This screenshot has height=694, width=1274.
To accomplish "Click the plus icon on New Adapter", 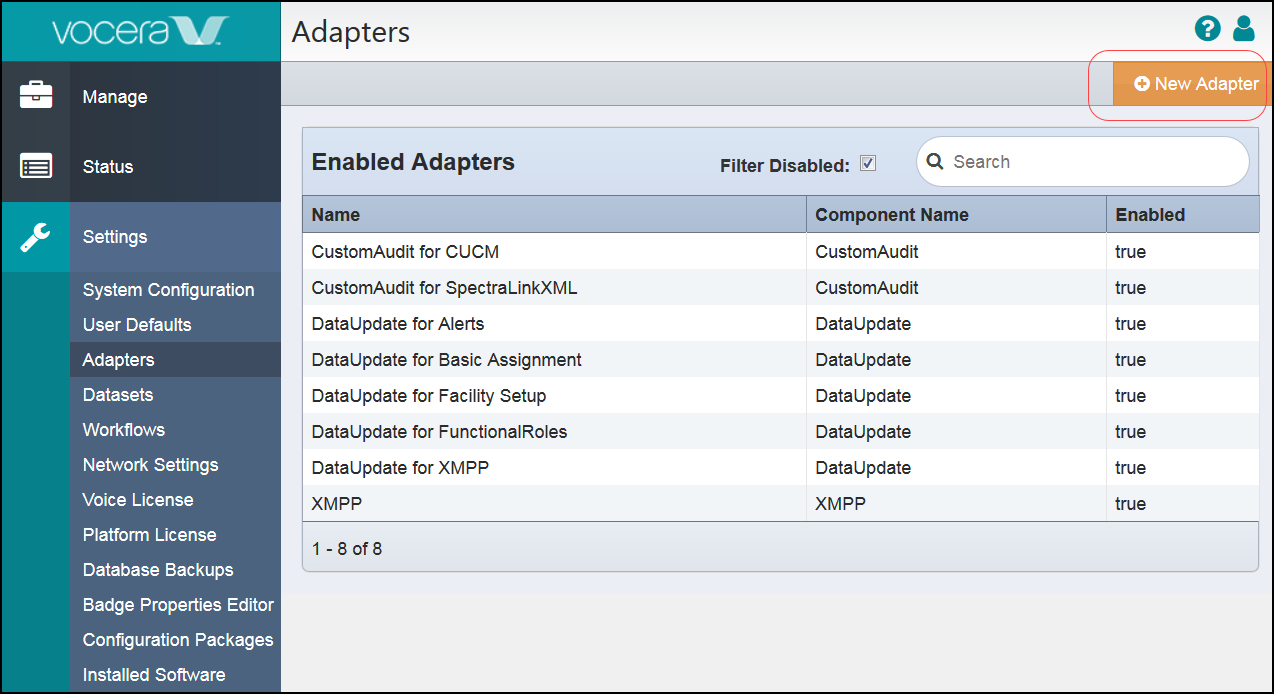I will [1141, 84].
